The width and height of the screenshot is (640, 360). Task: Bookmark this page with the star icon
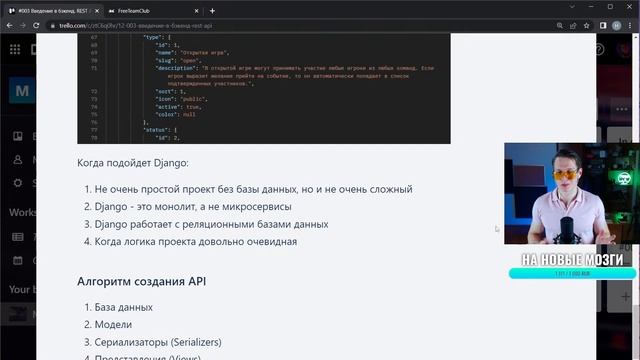coord(587,25)
